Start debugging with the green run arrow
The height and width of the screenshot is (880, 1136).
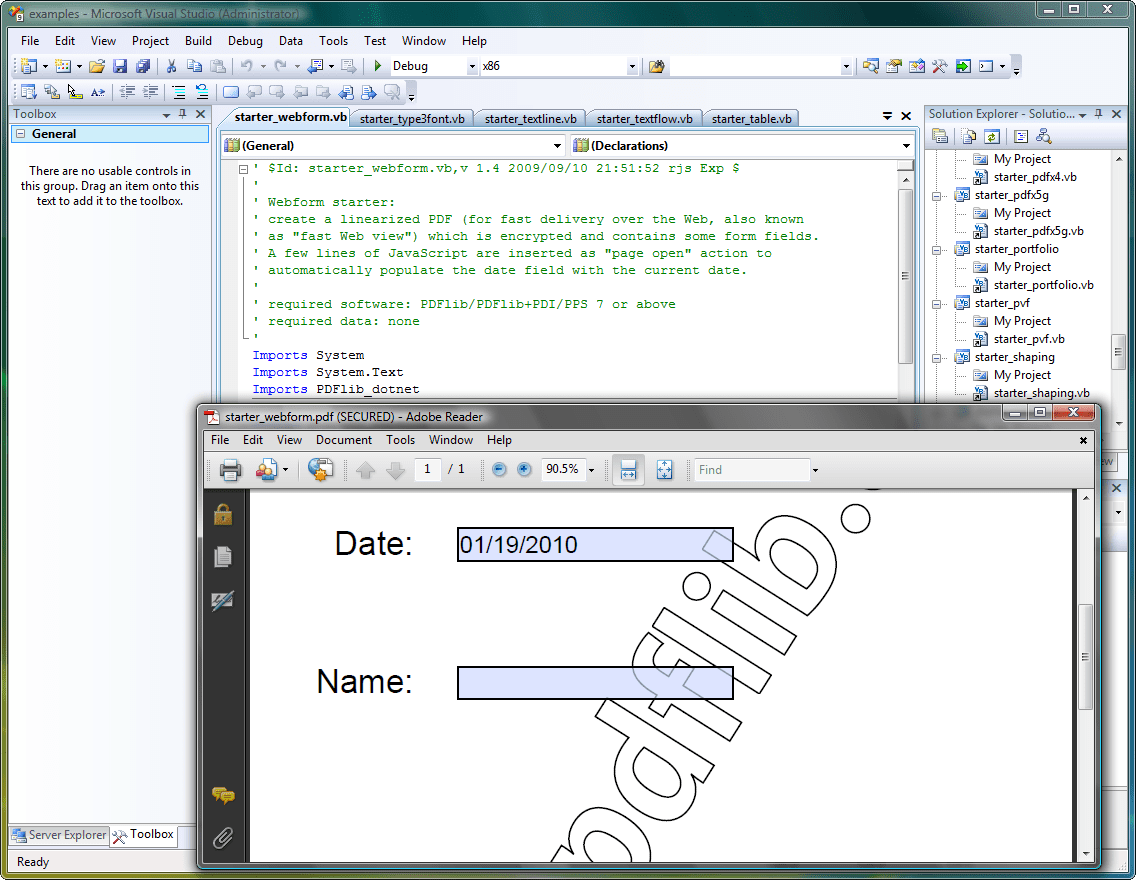(x=378, y=65)
